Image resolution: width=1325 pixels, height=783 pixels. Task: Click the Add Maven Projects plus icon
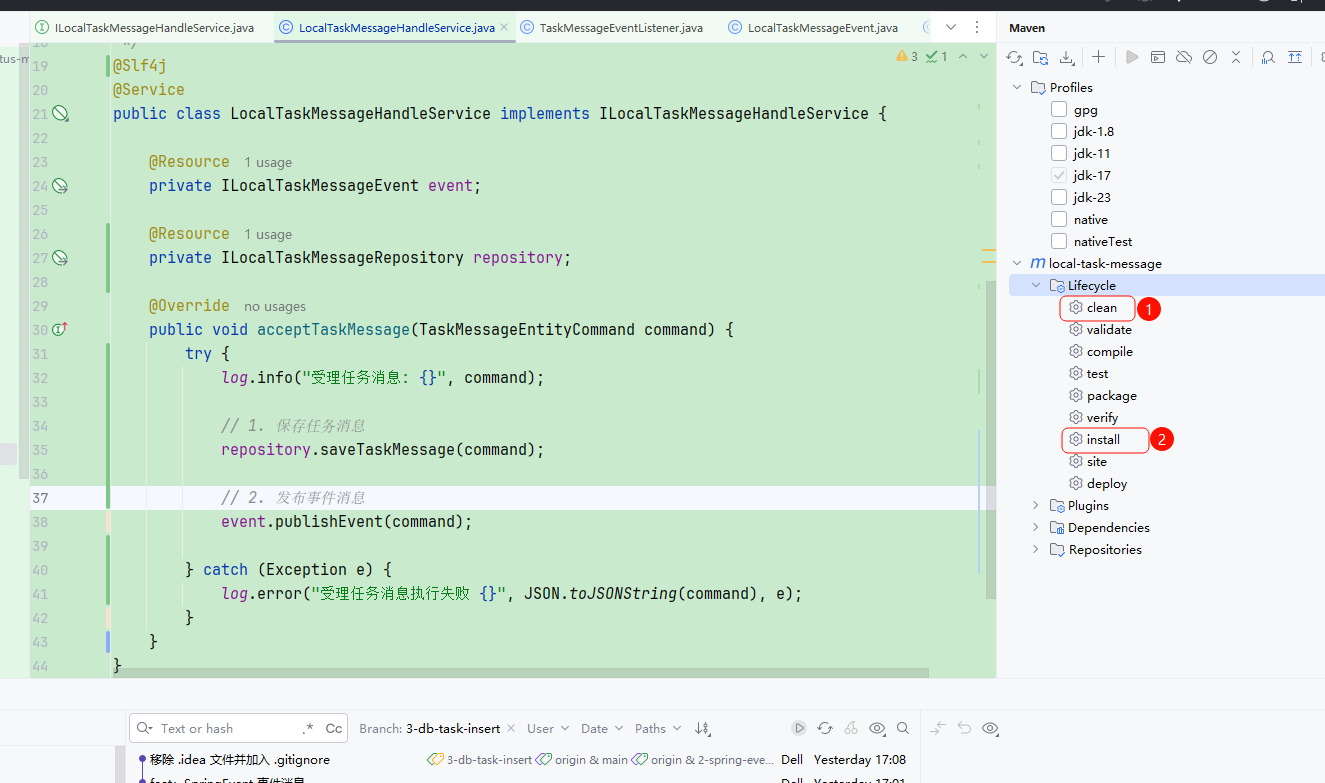pos(1098,58)
